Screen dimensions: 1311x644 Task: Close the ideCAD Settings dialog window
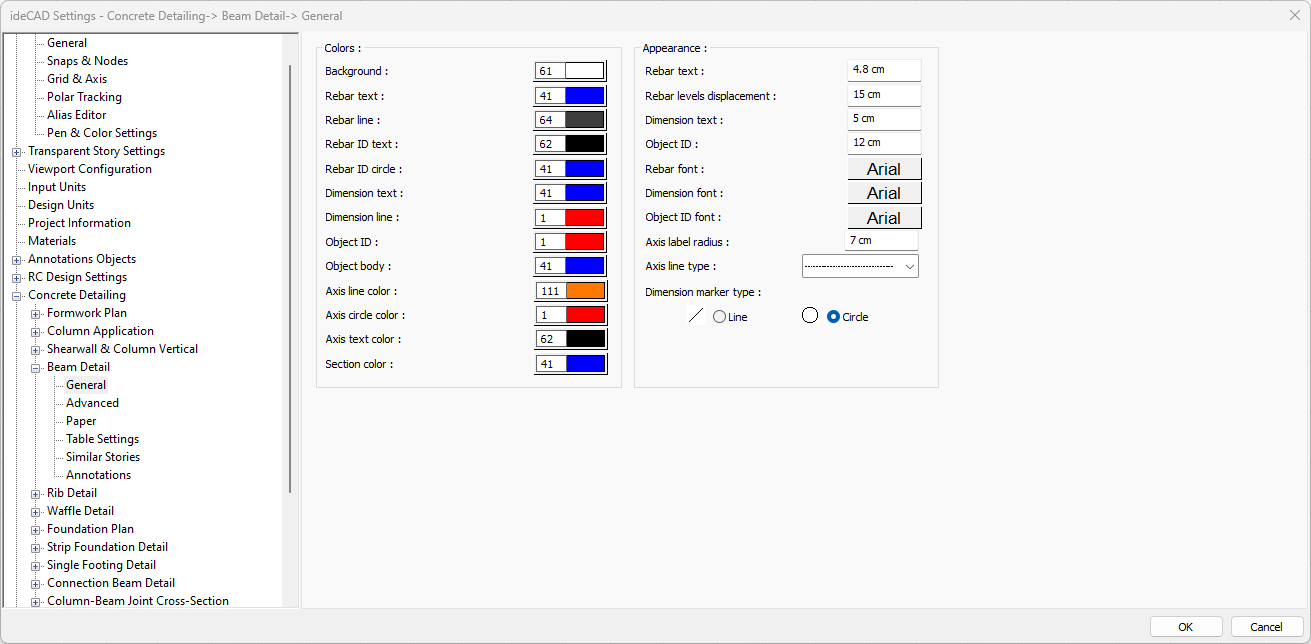point(1295,15)
